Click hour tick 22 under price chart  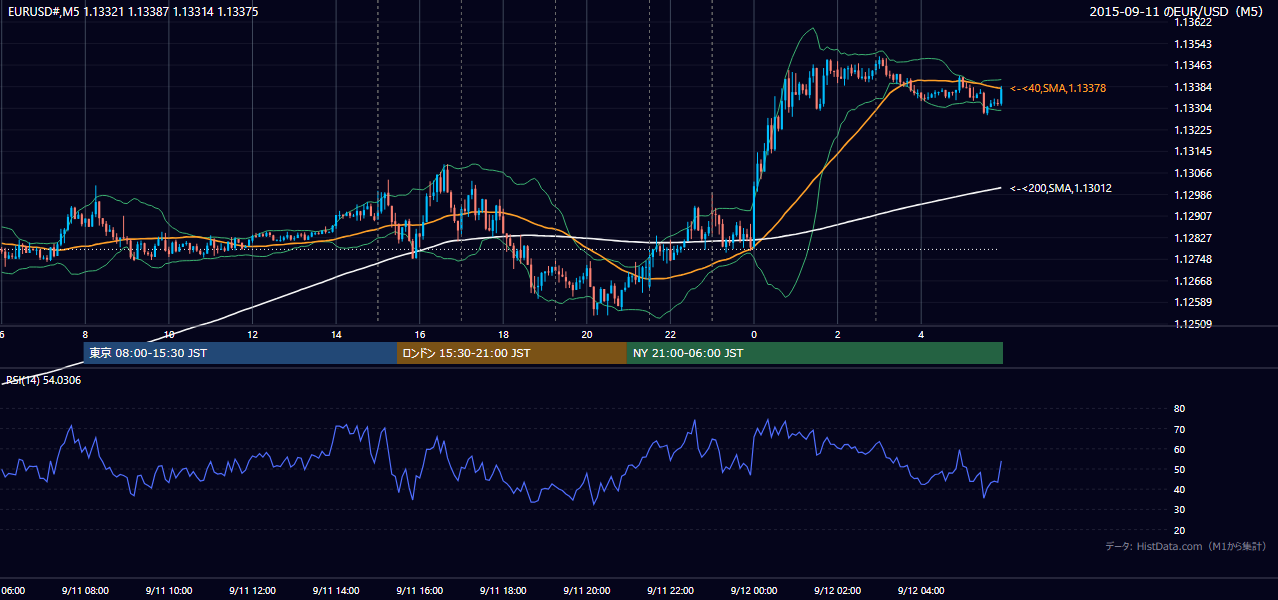point(670,335)
